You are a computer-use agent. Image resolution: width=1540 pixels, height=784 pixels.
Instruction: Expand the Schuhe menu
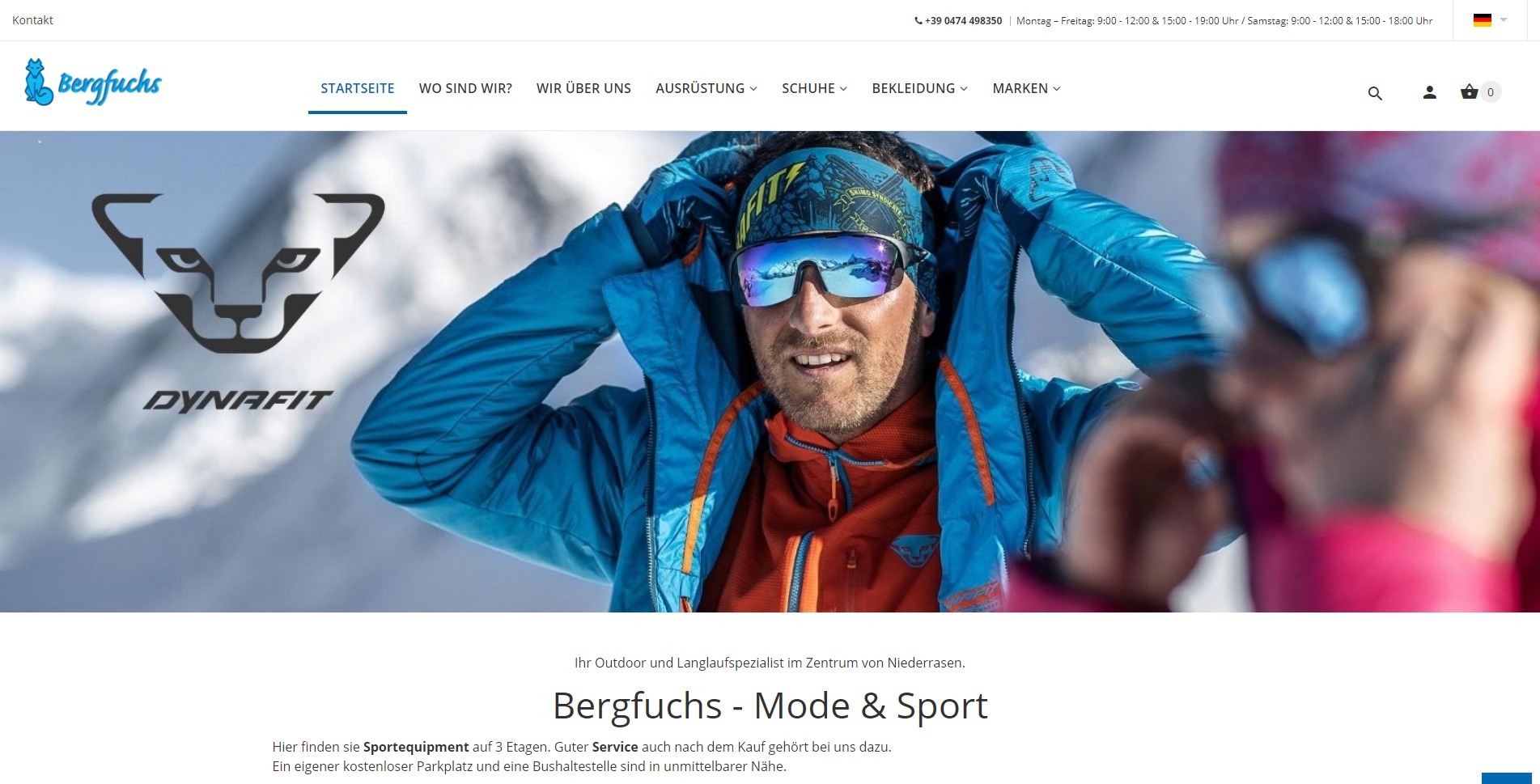click(x=814, y=88)
